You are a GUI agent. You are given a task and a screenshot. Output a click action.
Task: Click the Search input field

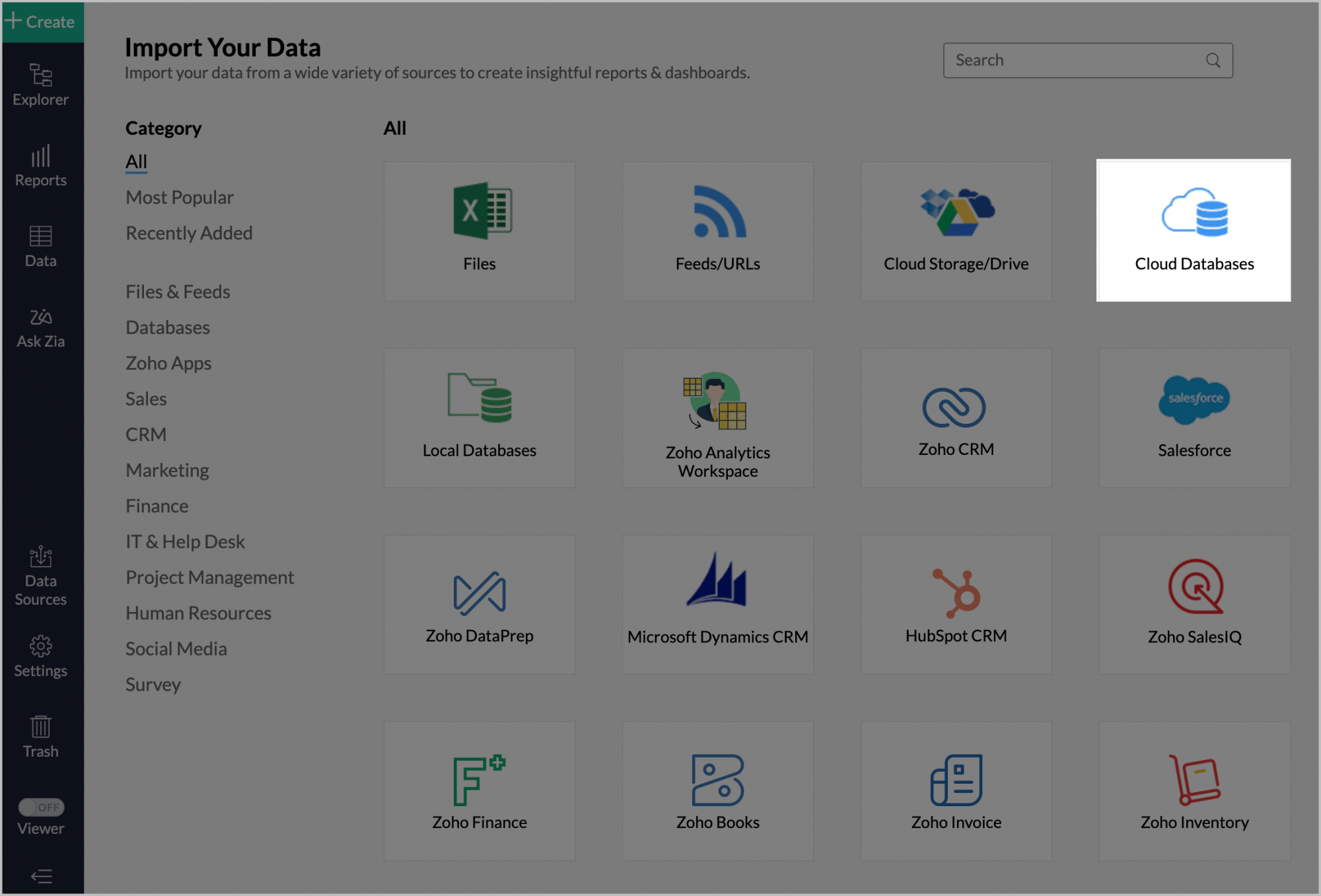pyautogui.click(x=1087, y=60)
